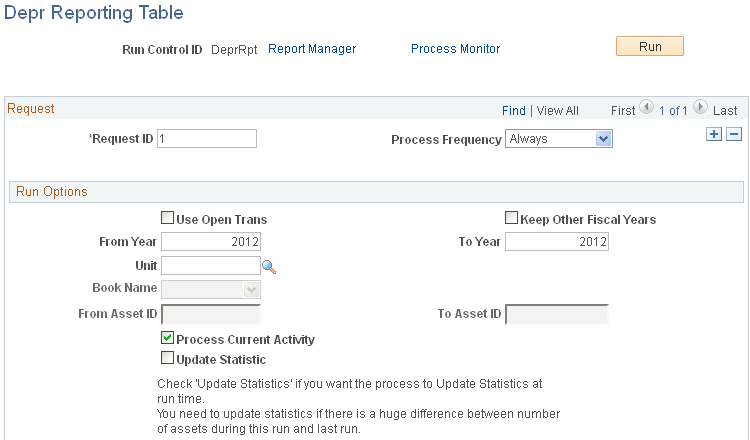Open the Process Frequency dropdown
750x440 pixels.
pyautogui.click(x=558, y=139)
